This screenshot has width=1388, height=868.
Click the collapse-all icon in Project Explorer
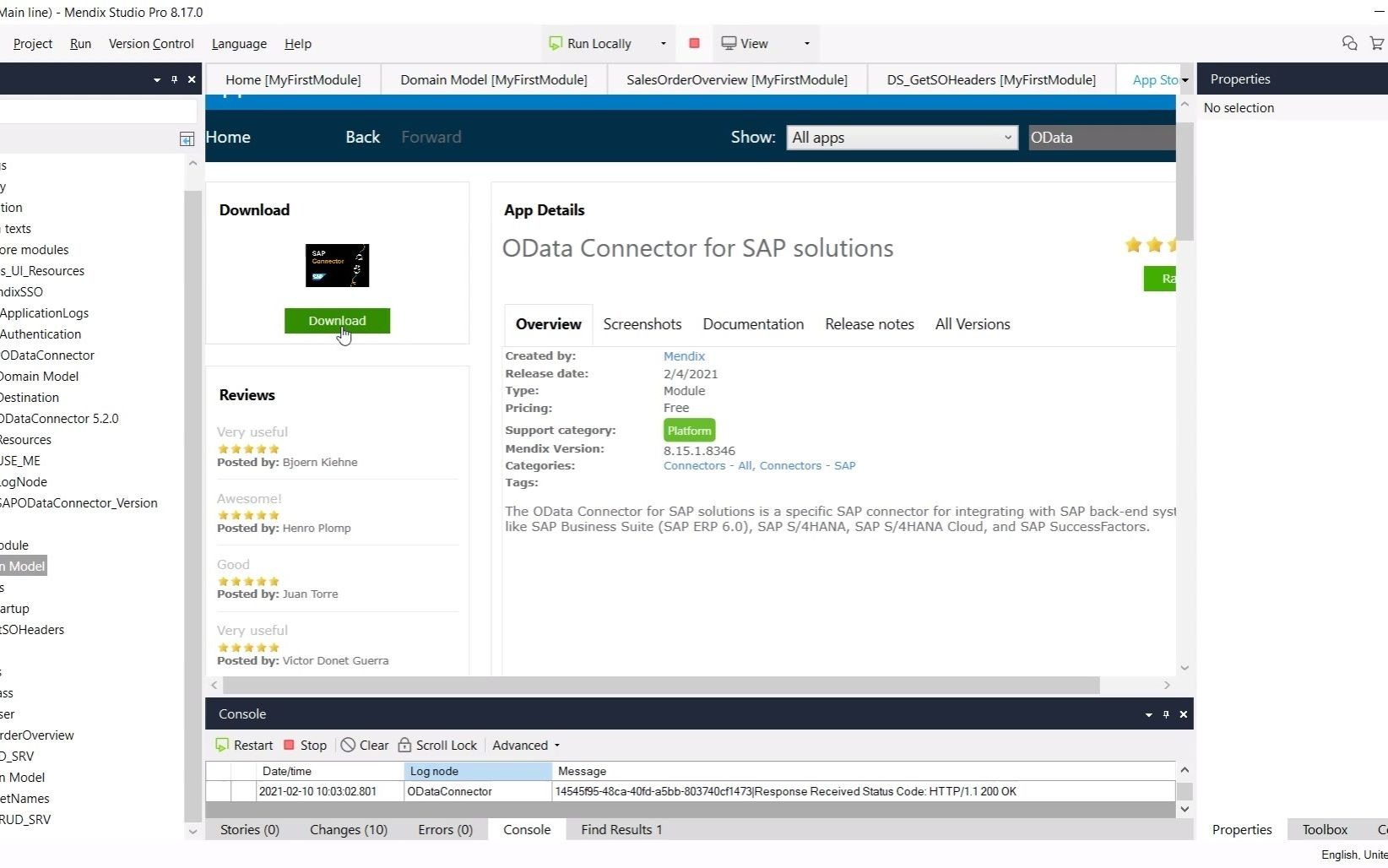tap(187, 139)
